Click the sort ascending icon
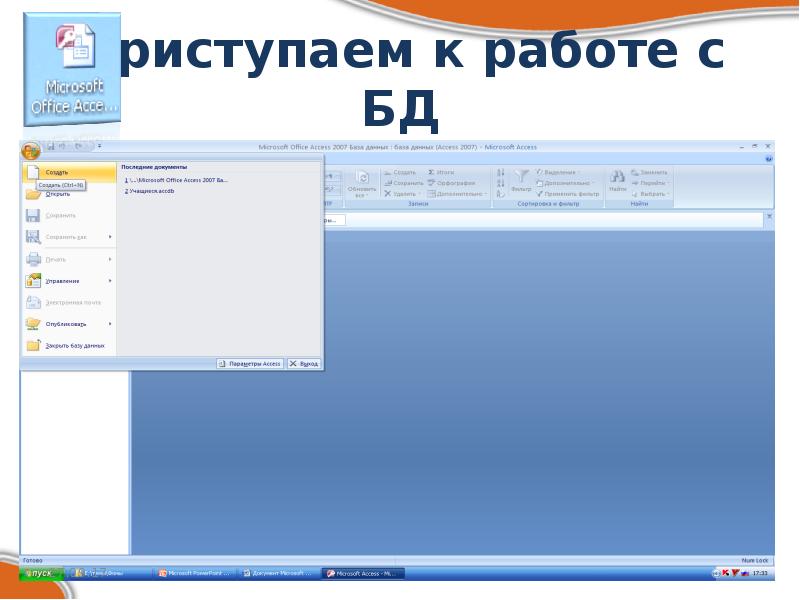 click(501, 173)
